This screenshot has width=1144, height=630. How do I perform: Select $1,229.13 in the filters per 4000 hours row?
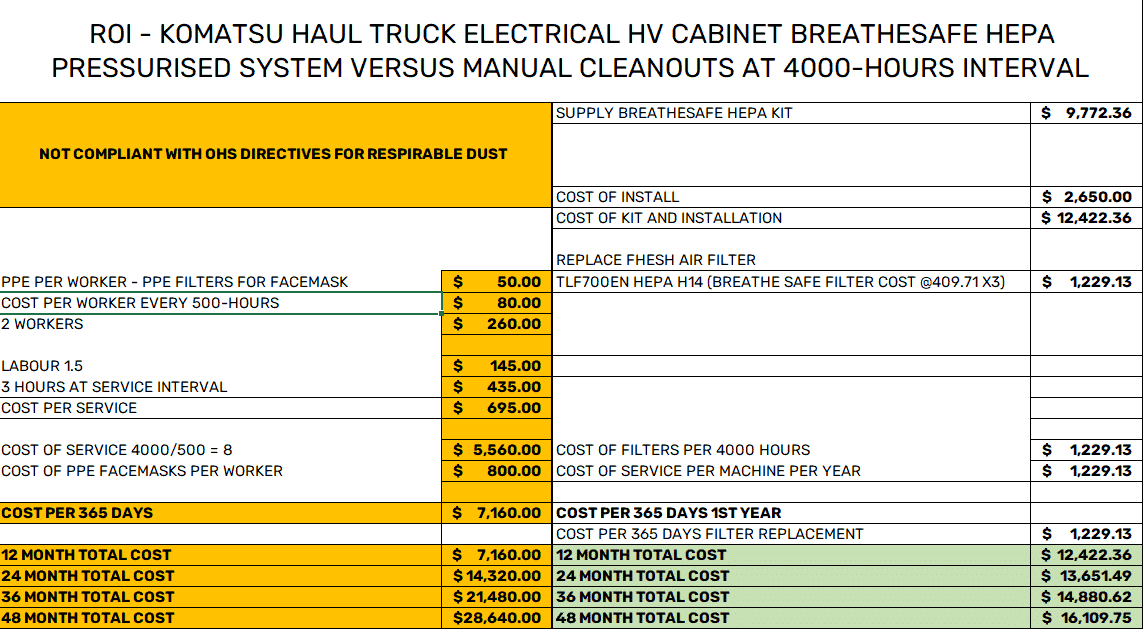click(x=1086, y=450)
